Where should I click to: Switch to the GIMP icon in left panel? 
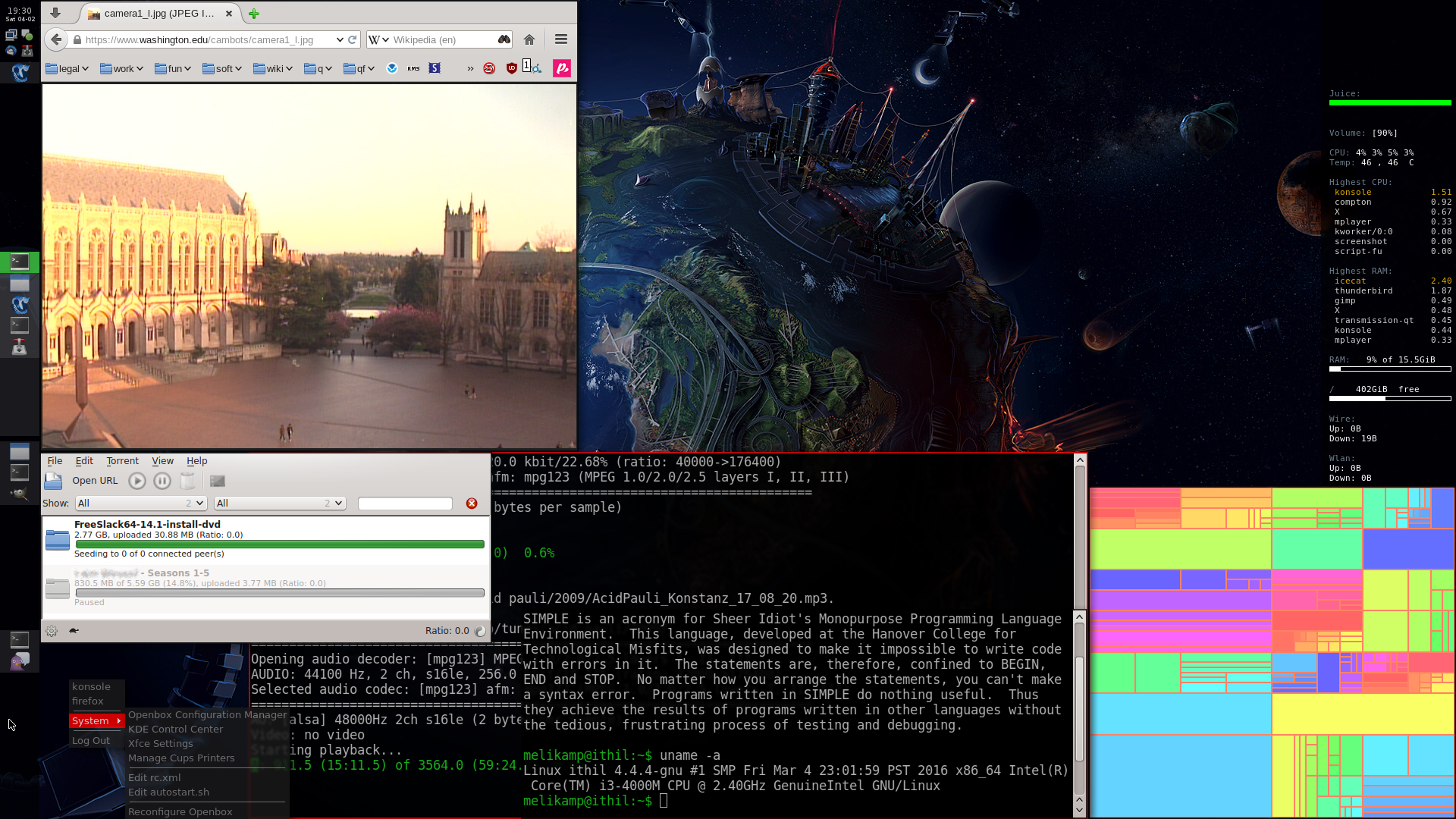(x=20, y=494)
